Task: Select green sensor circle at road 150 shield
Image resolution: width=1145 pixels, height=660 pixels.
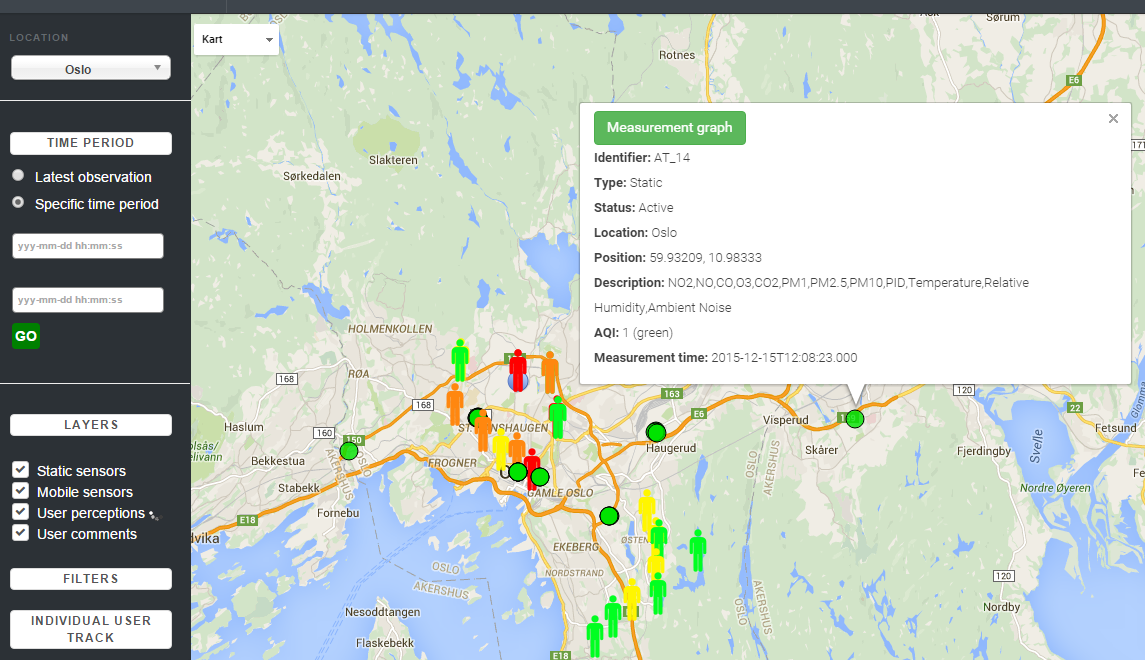Action: [349, 451]
